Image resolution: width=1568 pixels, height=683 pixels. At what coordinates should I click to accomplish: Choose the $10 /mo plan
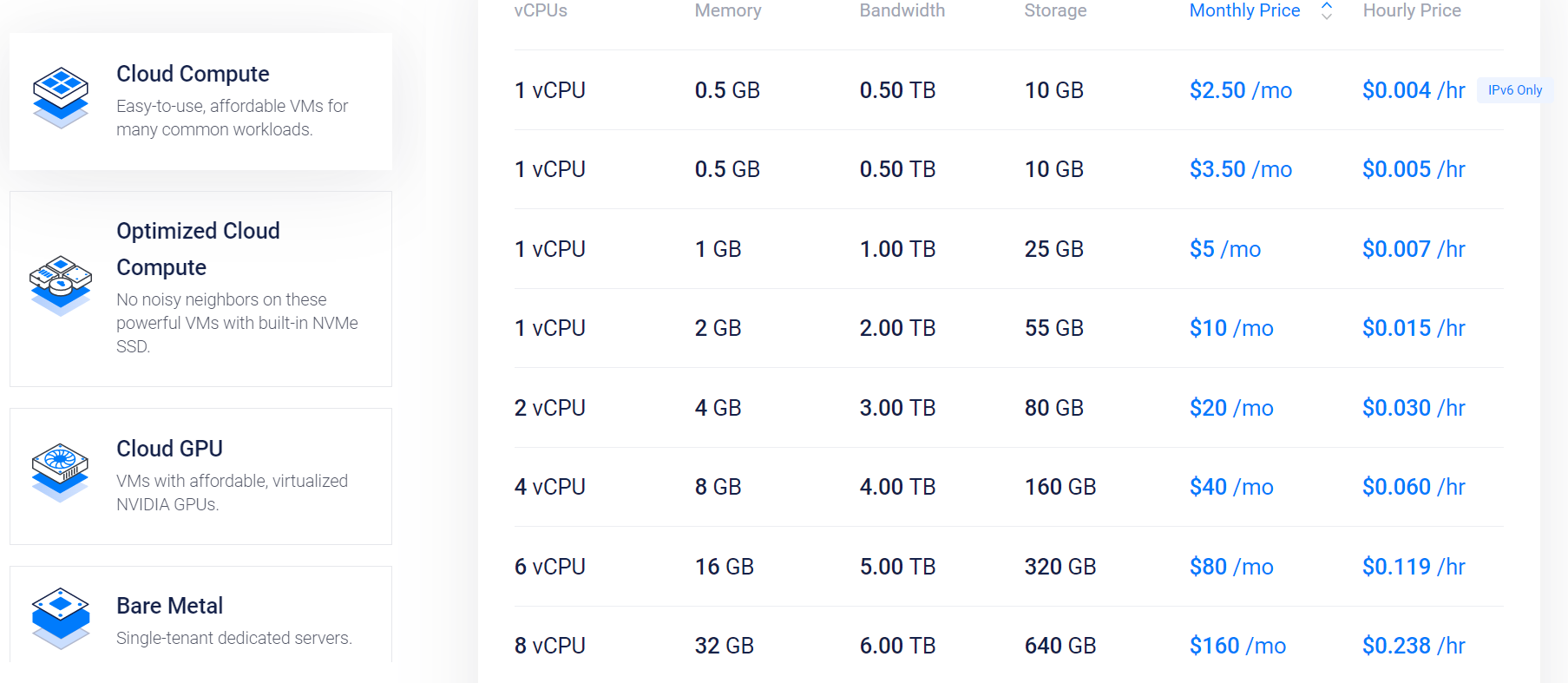pyautogui.click(x=1231, y=328)
